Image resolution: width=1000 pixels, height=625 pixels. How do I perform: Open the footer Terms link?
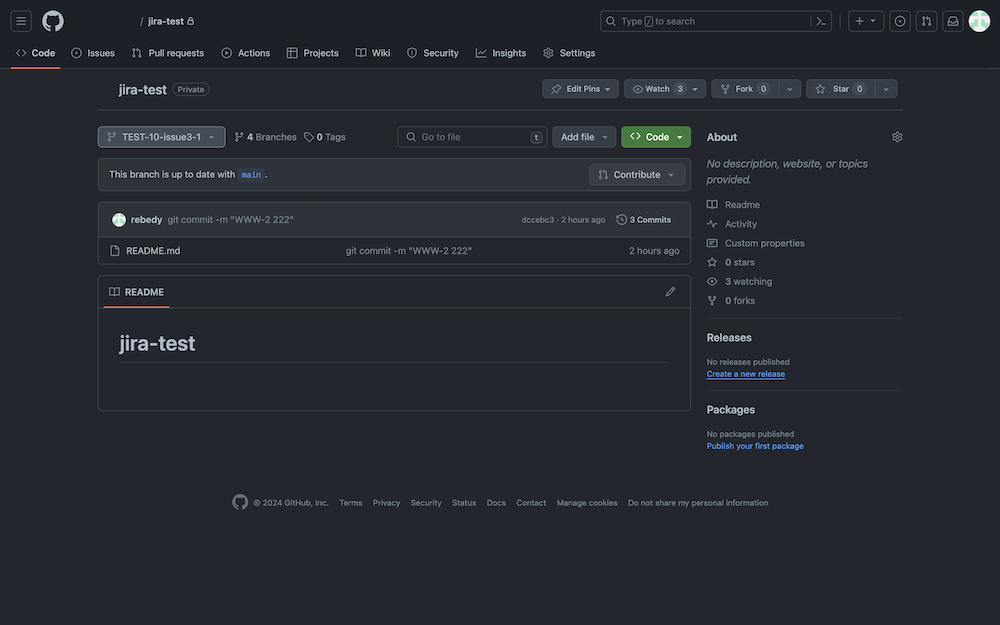pyautogui.click(x=351, y=503)
